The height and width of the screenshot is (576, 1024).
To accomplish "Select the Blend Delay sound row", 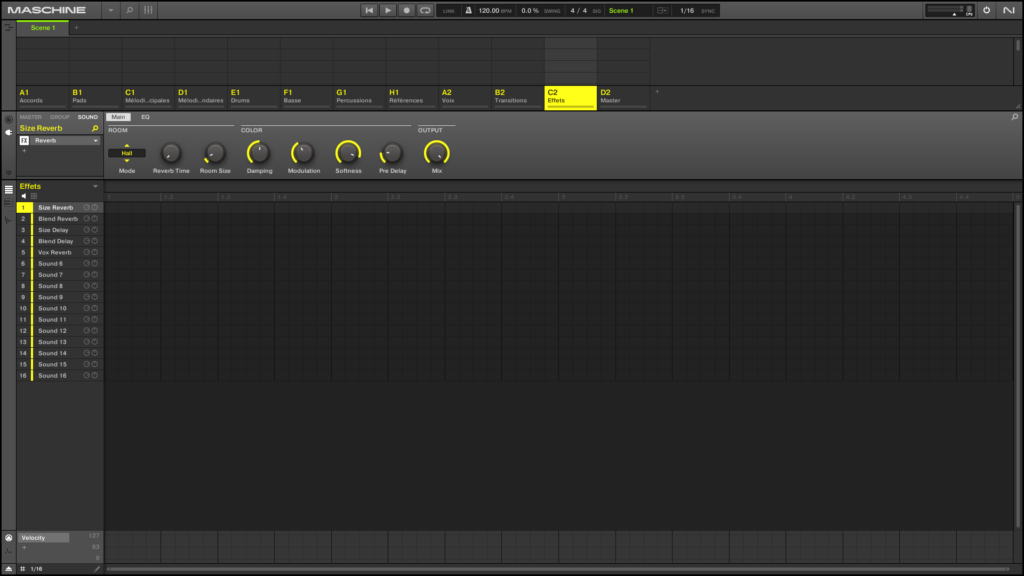I will pyautogui.click(x=60, y=241).
